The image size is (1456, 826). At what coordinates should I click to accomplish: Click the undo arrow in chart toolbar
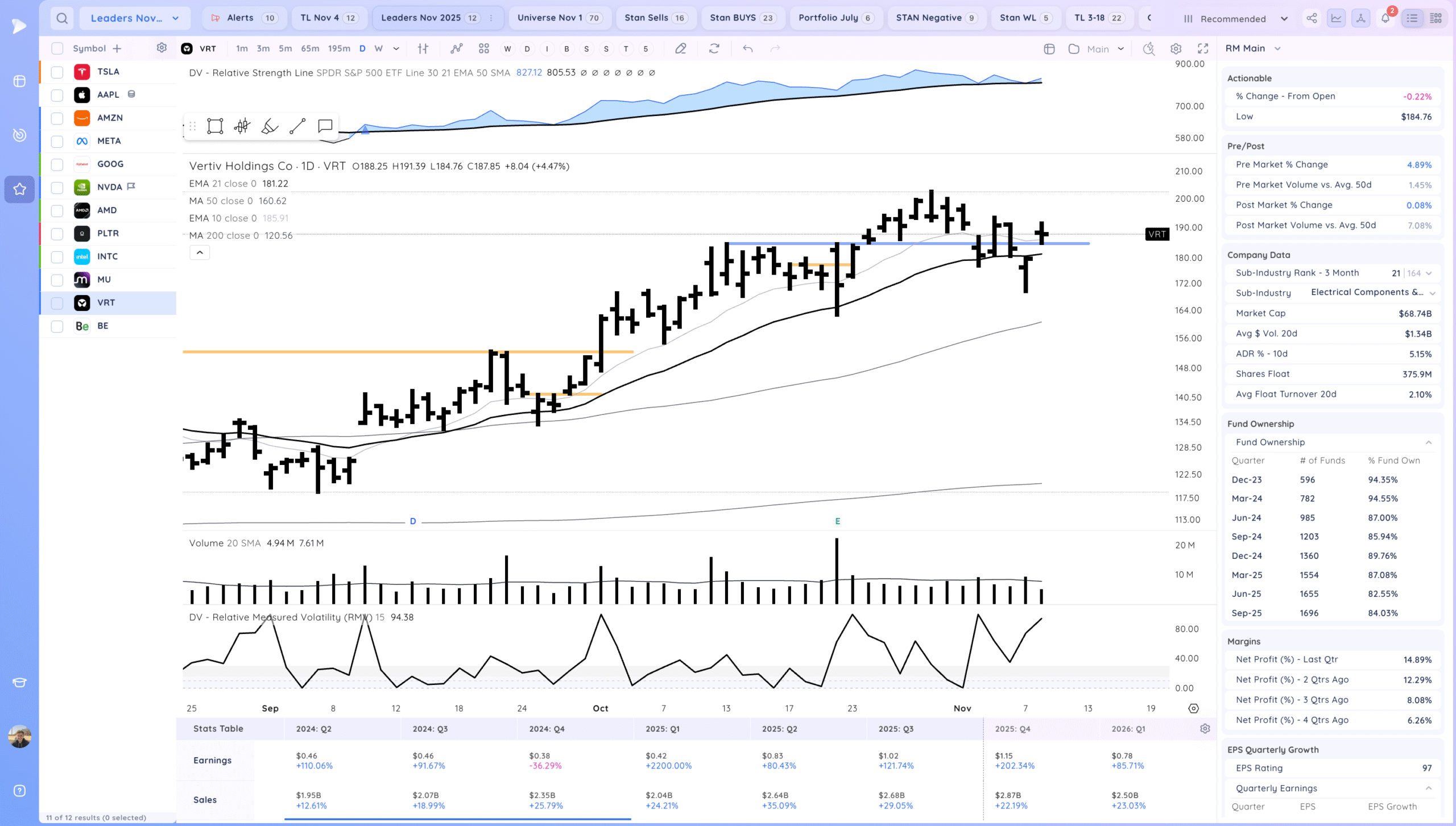click(748, 49)
